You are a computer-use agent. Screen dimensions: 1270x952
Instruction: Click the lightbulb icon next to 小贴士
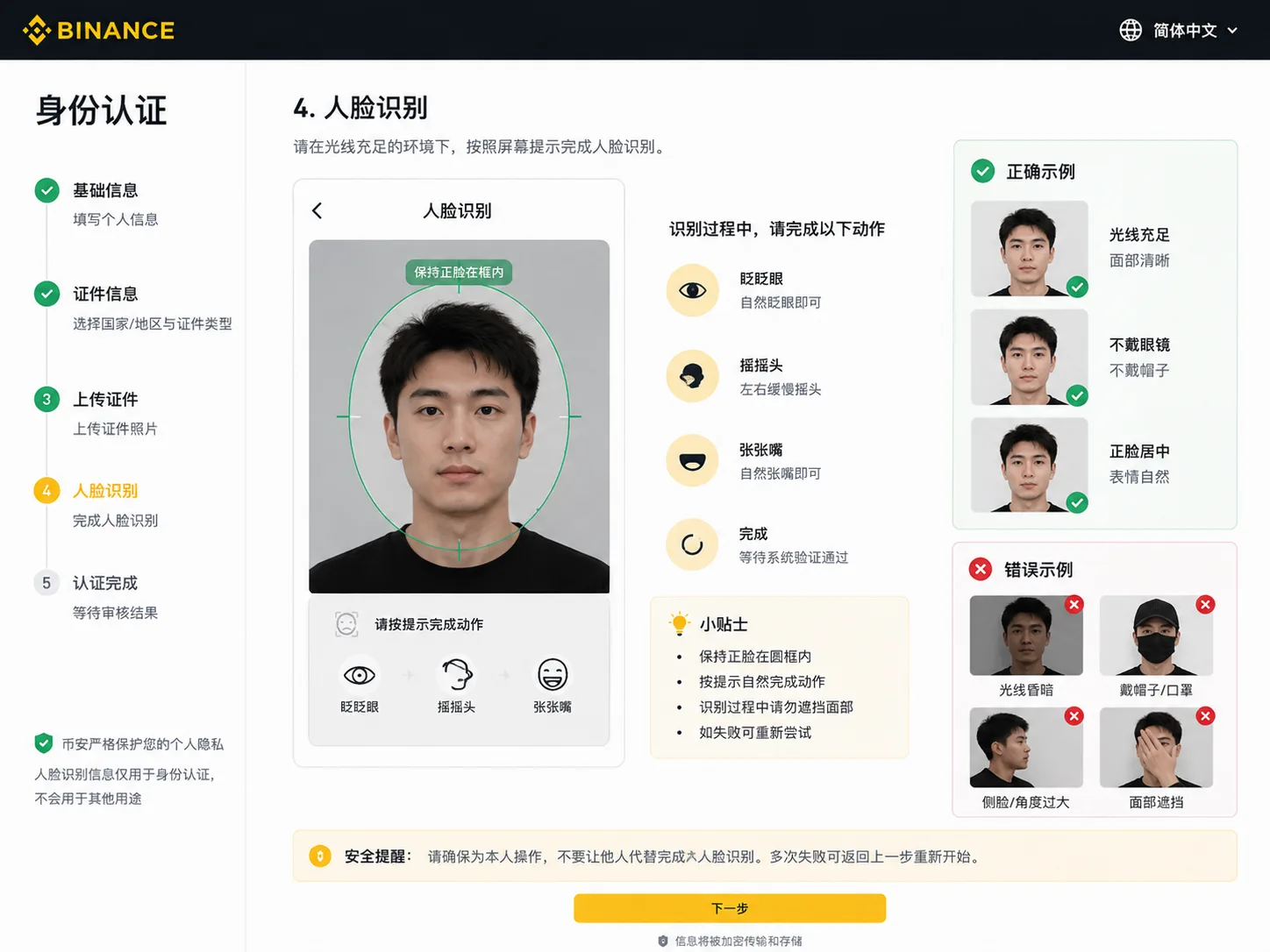point(680,623)
